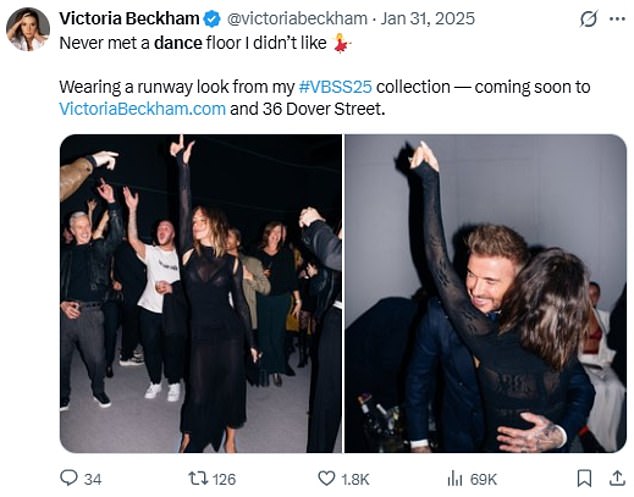Screen dimensions: 634x497
Task: Open the view analytics bar chart icon
Action: [x=453, y=478]
